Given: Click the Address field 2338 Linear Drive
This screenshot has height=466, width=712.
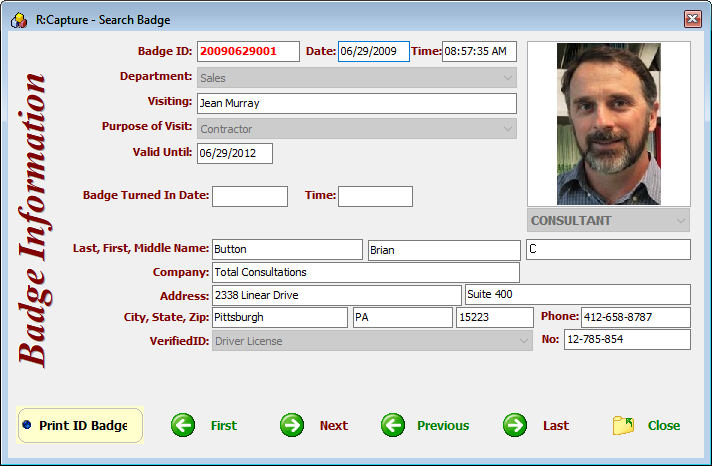Looking at the screenshot, I should click(x=336, y=295).
